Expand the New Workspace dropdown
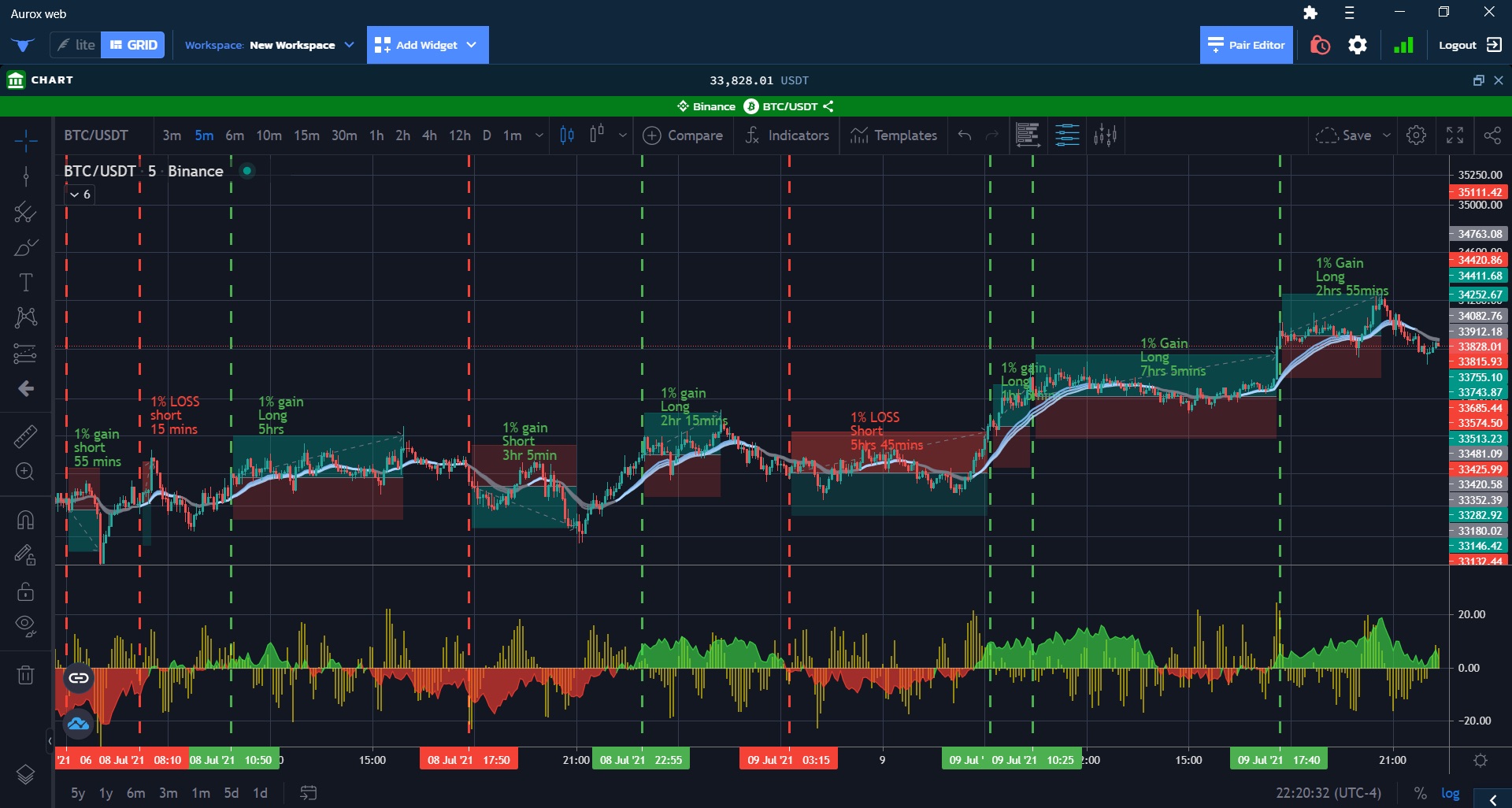This screenshot has width=1512, height=808. [350, 45]
